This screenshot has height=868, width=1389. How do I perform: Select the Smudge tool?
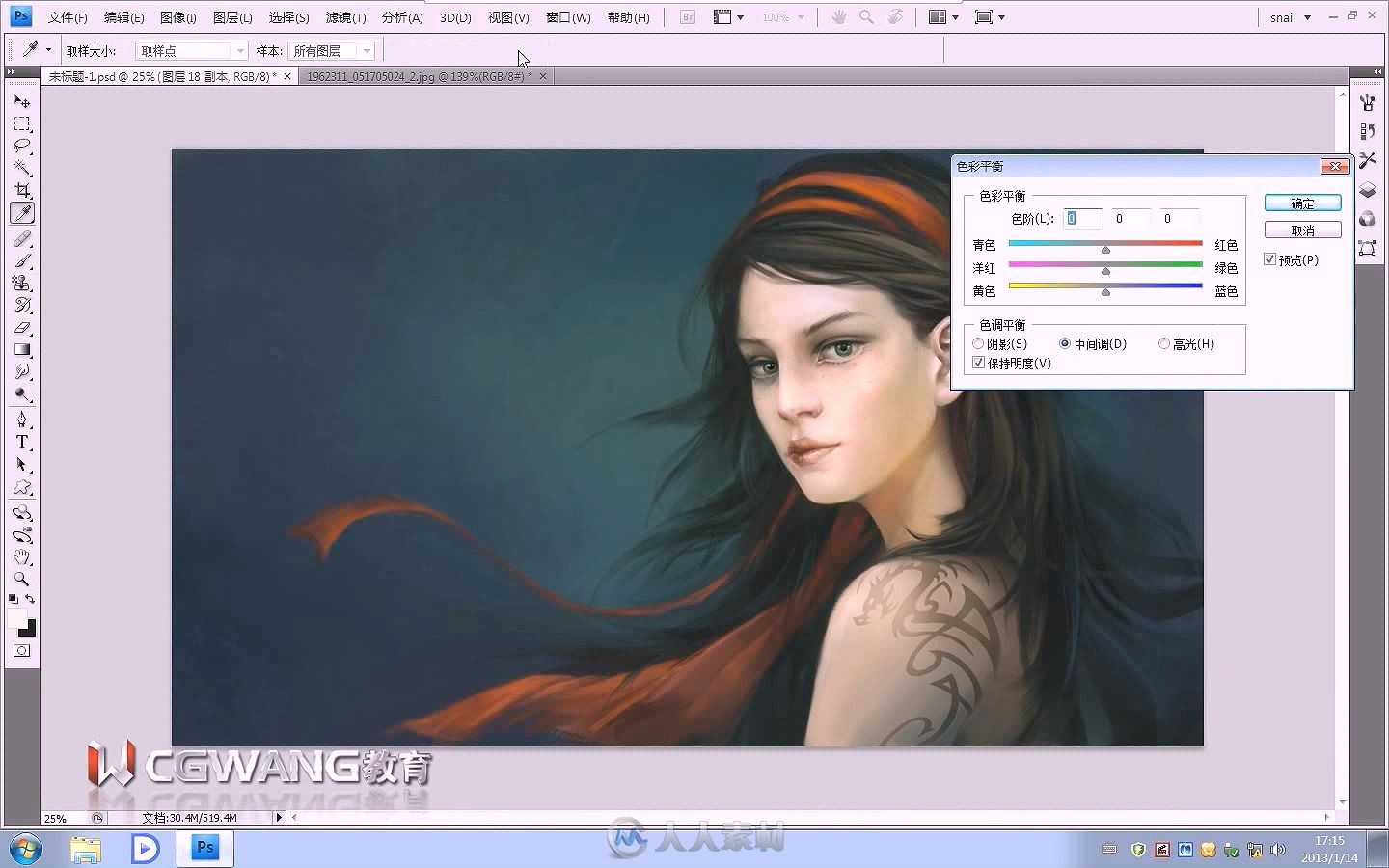[x=21, y=371]
